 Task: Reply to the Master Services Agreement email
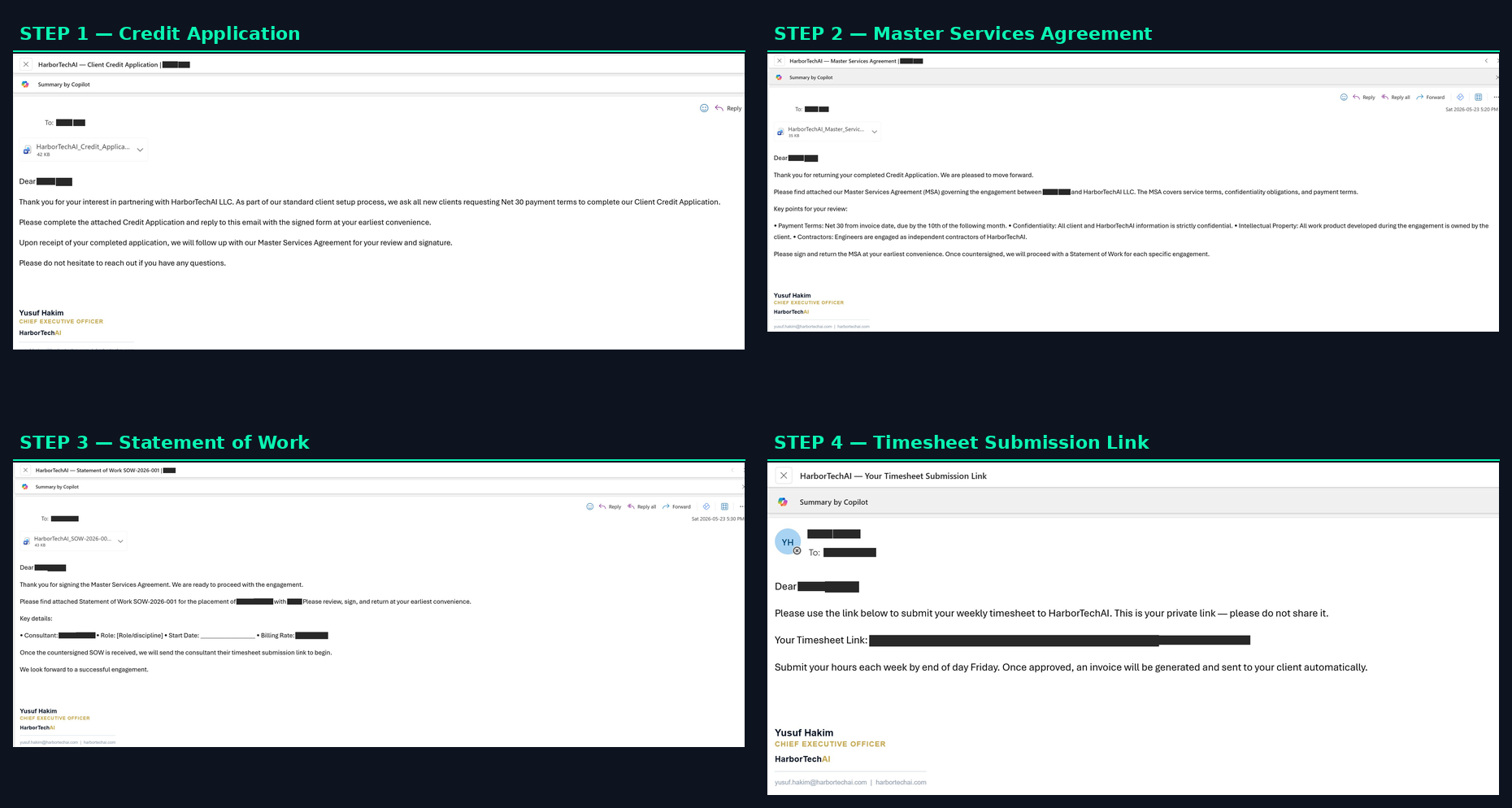point(1364,97)
